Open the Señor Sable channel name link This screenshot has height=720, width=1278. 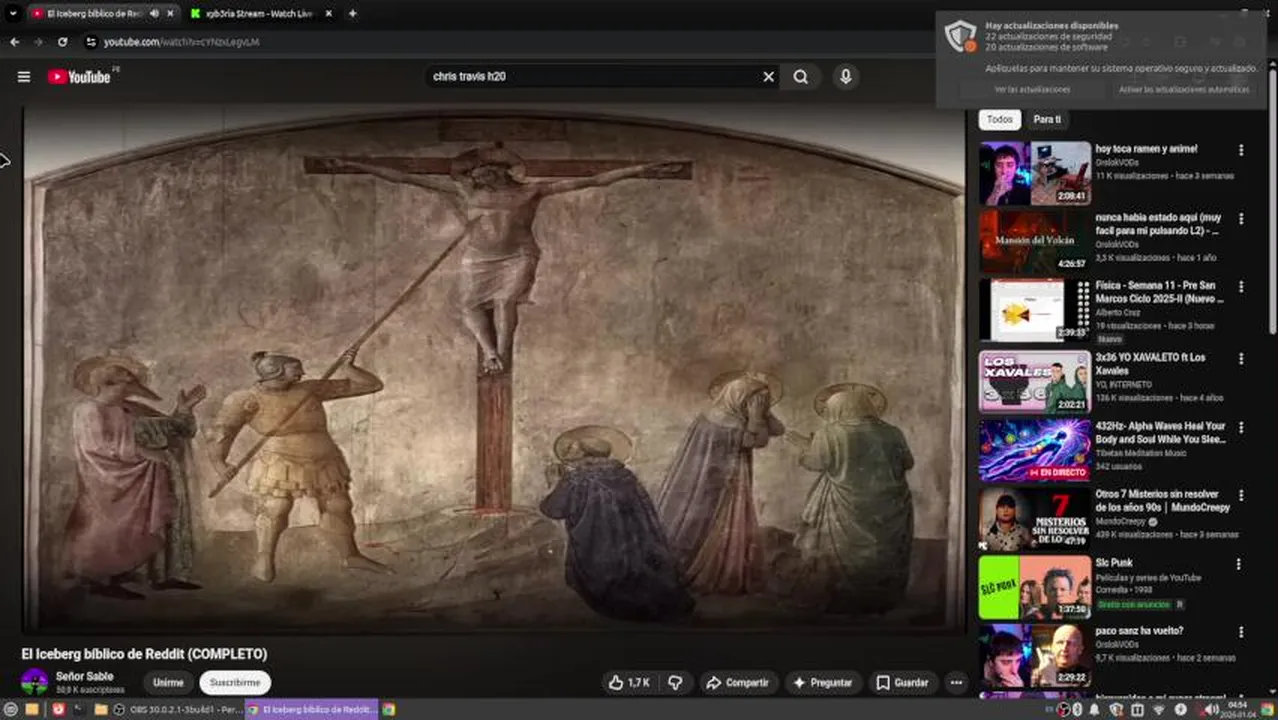84,676
